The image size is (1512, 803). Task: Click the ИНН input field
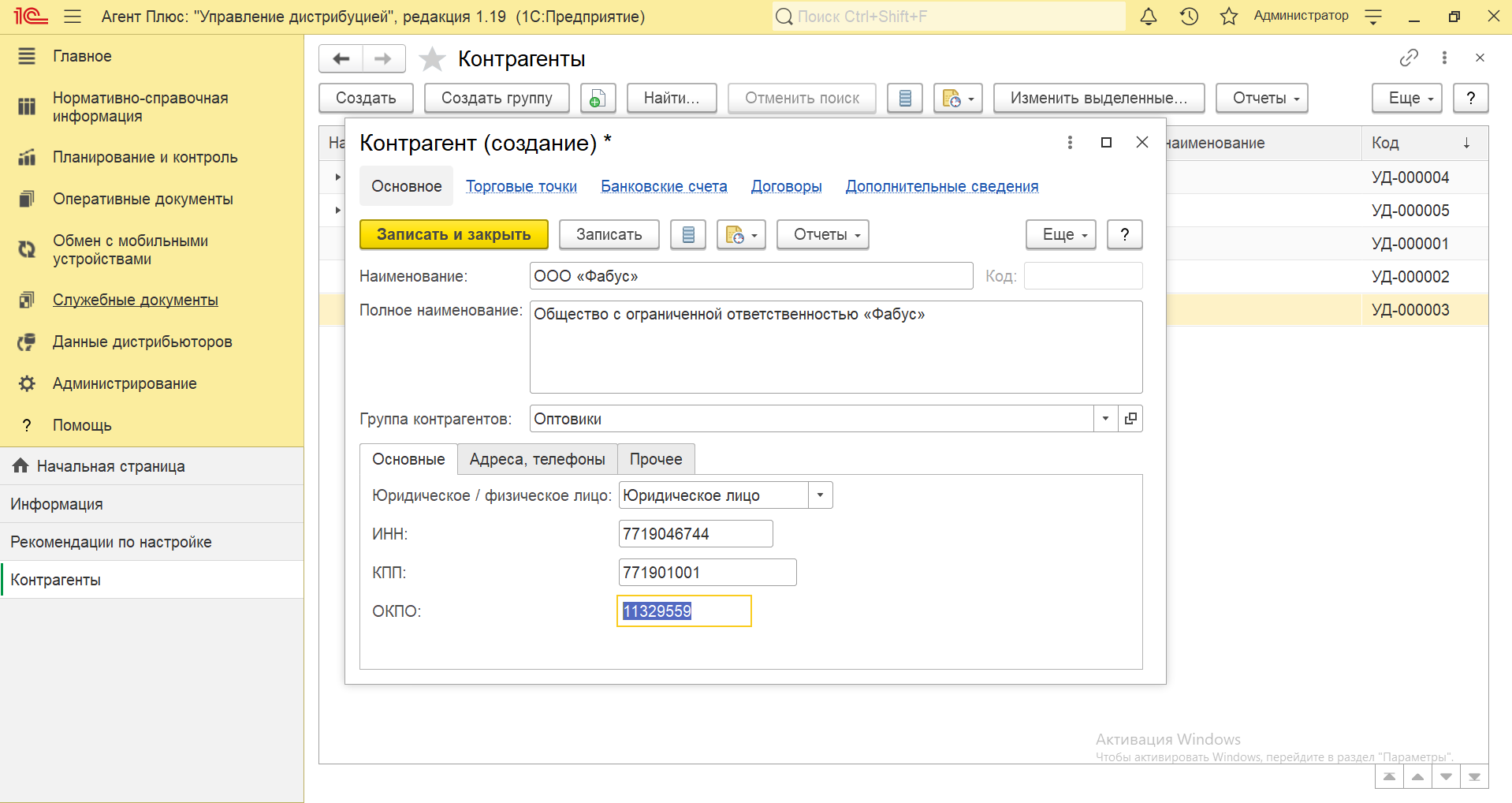[x=695, y=534]
